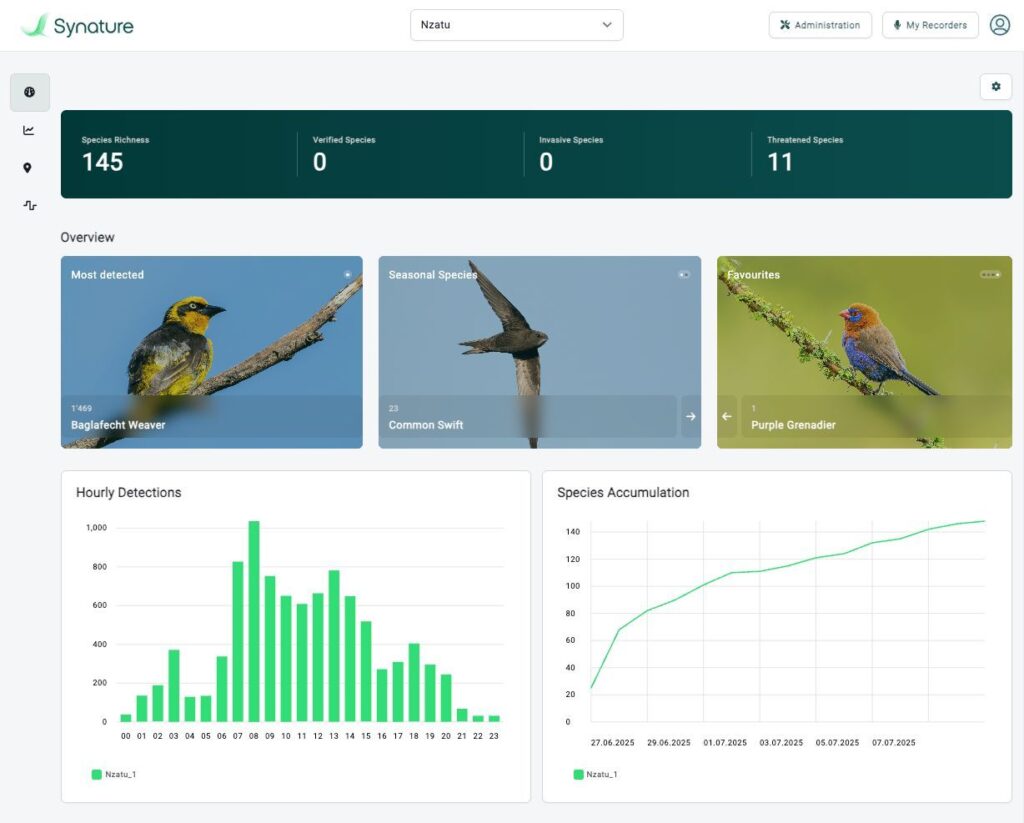1024x823 pixels.
Task: Open the Administration page
Action: (819, 25)
